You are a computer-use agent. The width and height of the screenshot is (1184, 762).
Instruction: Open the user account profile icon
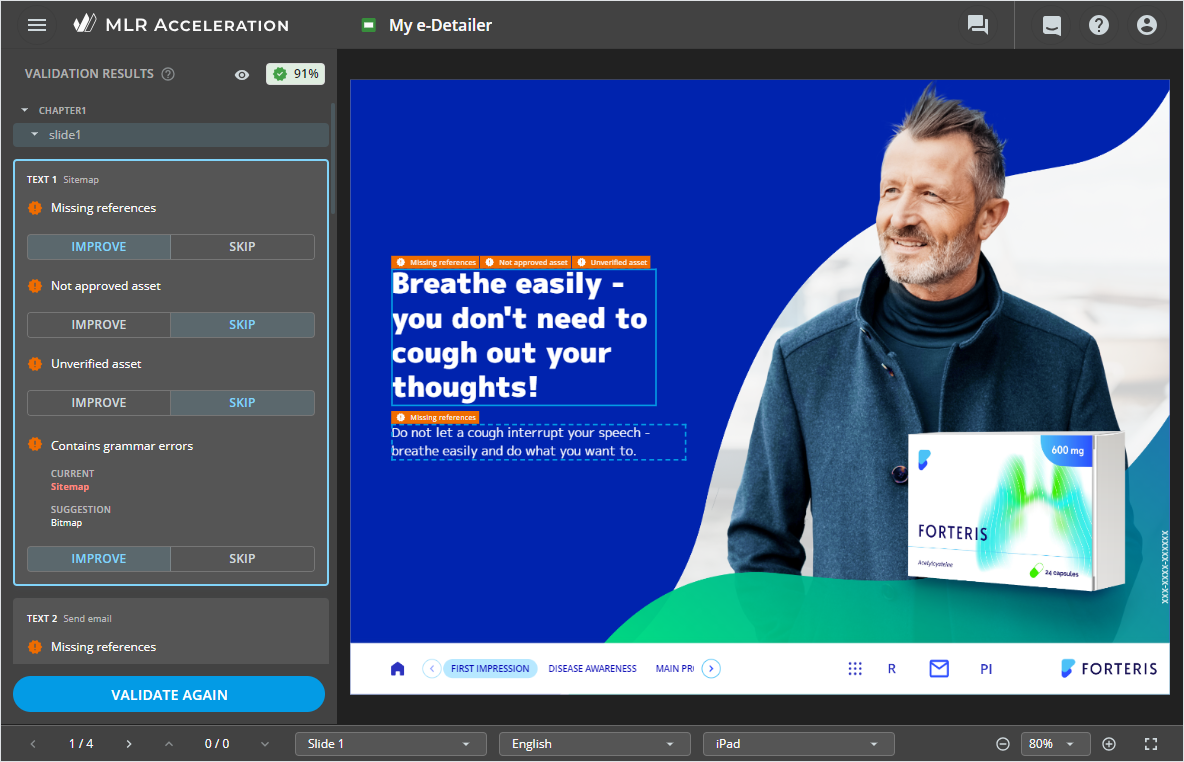pyautogui.click(x=1147, y=25)
